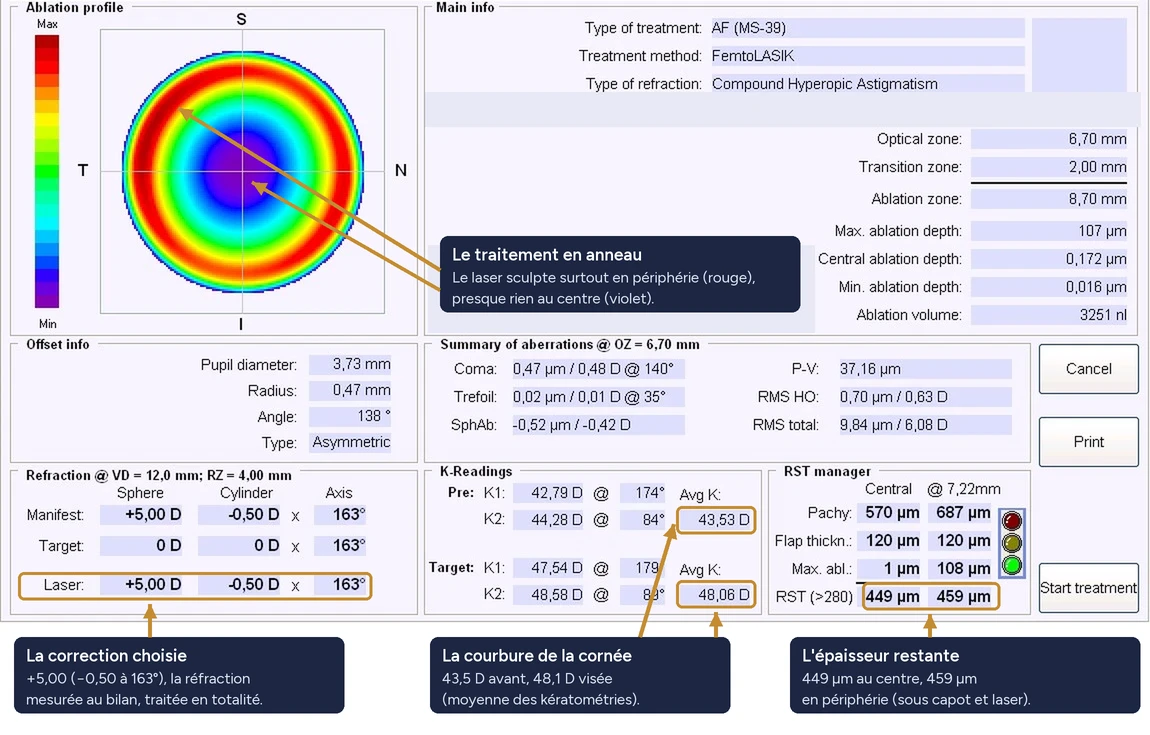The width and height of the screenshot is (1150, 735).
Task: Click the Pre K2 value 44,28 D
Action: 549,520
